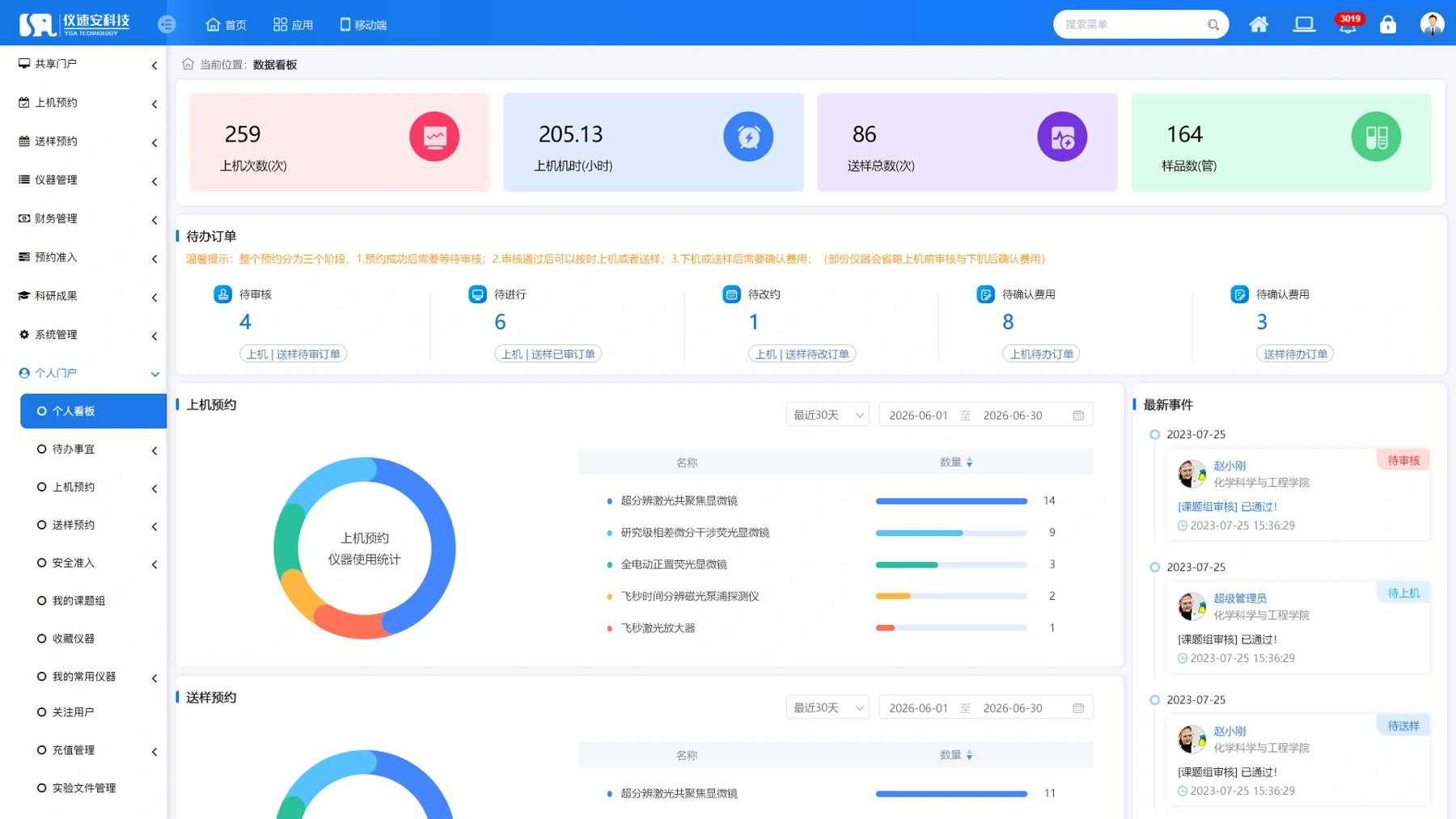Open 最近30天 dropdown in 上机预约 panel

click(x=827, y=415)
